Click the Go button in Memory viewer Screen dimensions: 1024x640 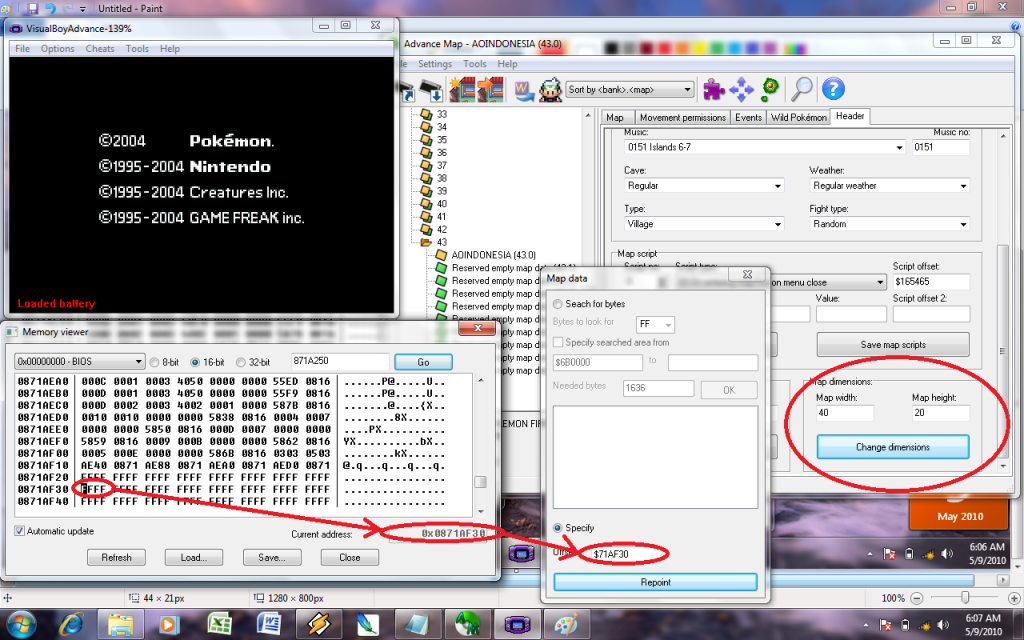pyautogui.click(x=423, y=362)
